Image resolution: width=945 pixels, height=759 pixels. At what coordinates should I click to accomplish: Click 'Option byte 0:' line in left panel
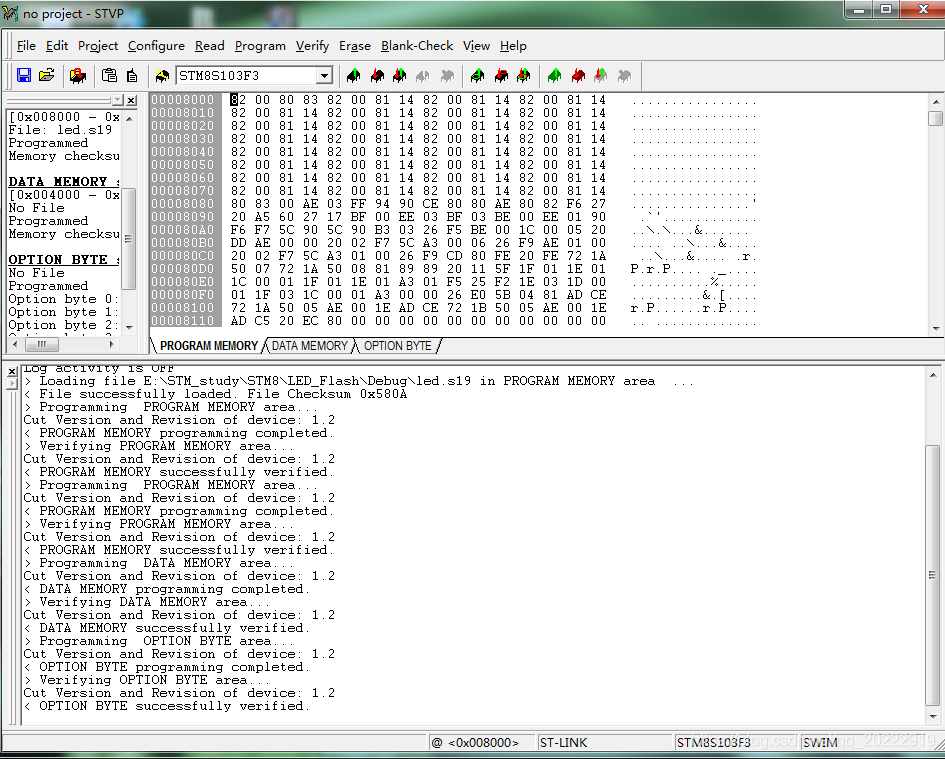point(63,299)
